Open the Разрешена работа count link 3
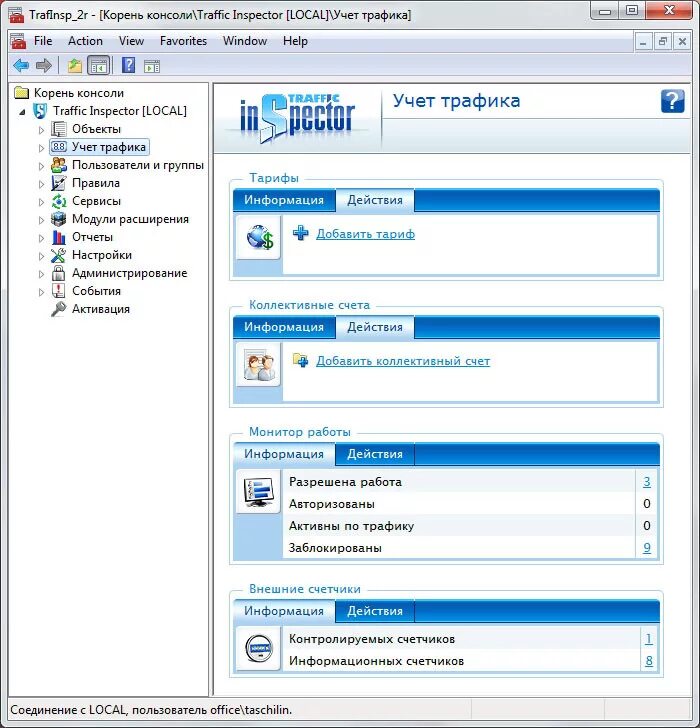The height and width of the screenshot is (728, 700). click(x=647, y=481)
